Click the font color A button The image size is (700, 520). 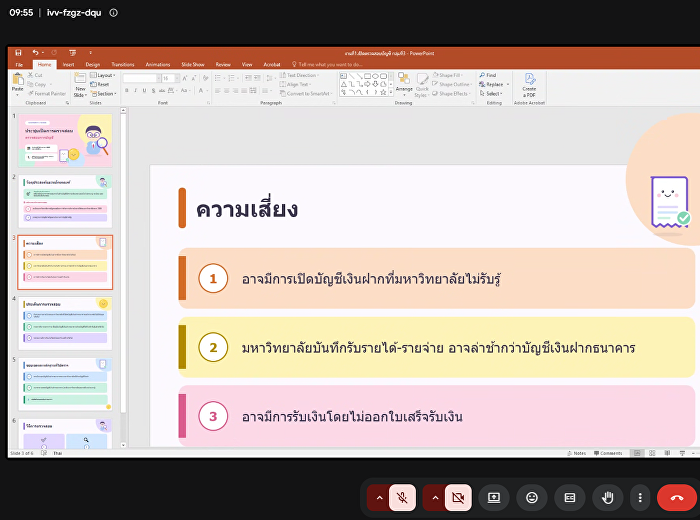[x=202, y=91]
